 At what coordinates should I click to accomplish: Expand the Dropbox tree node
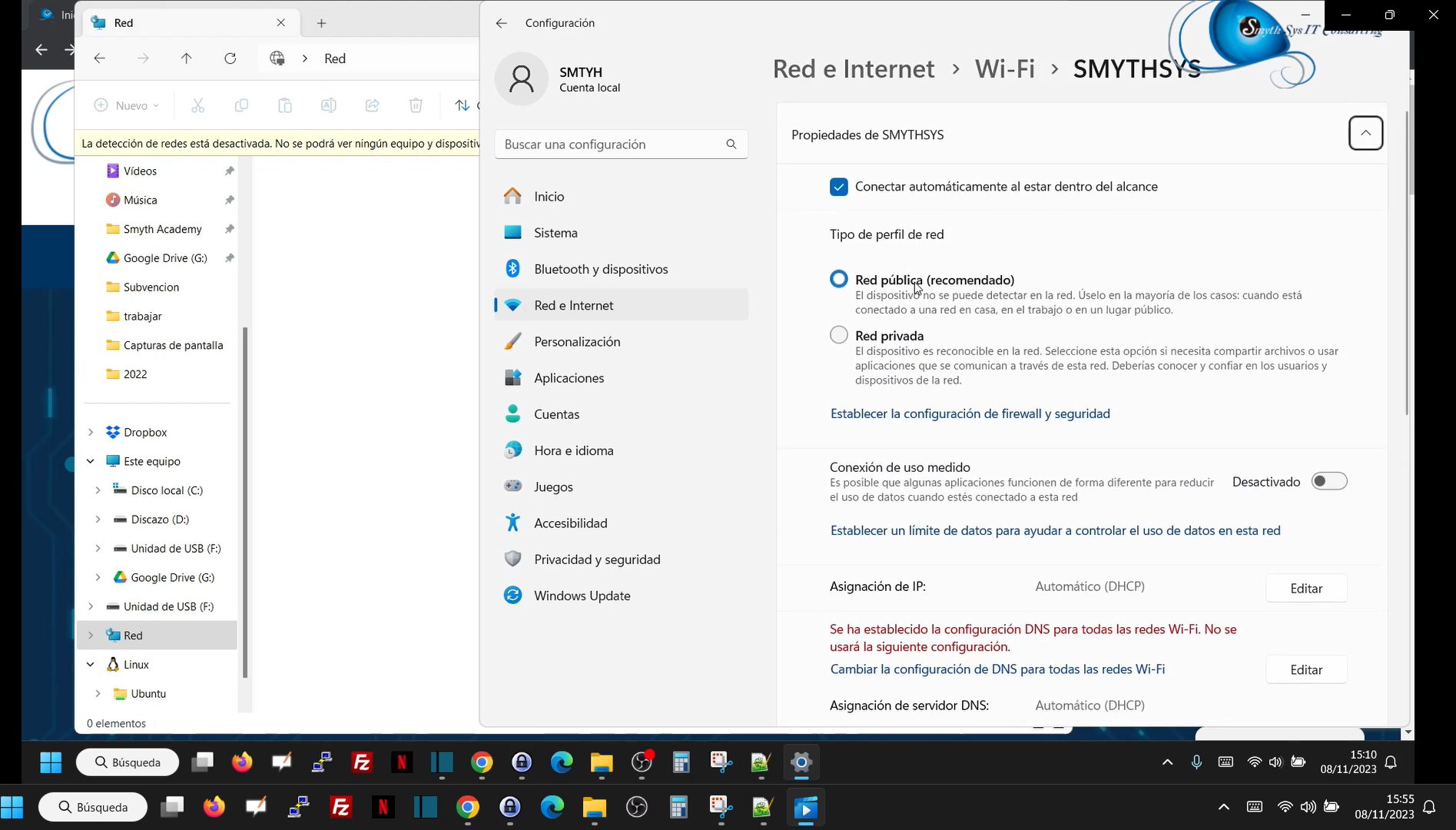[91, 433]
